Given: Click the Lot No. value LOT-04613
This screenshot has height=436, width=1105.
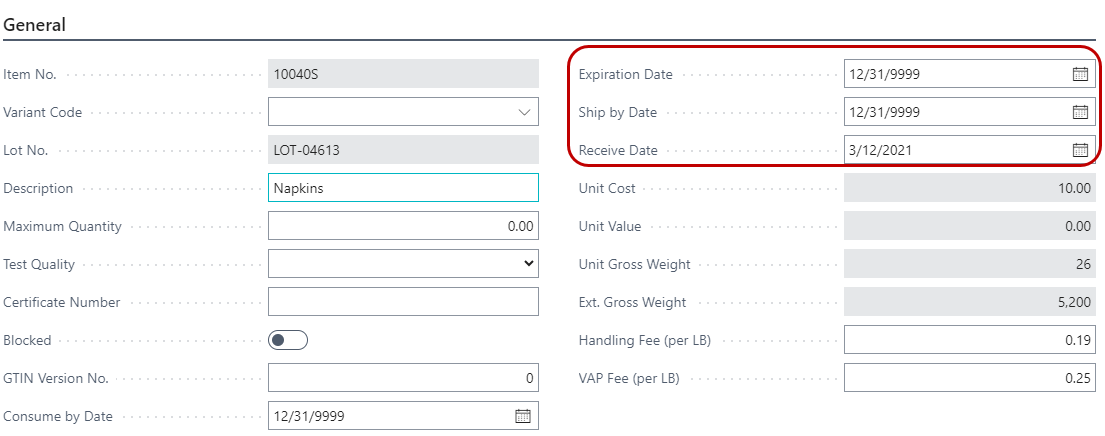Looking at the screenshot, I should (403, 150).
